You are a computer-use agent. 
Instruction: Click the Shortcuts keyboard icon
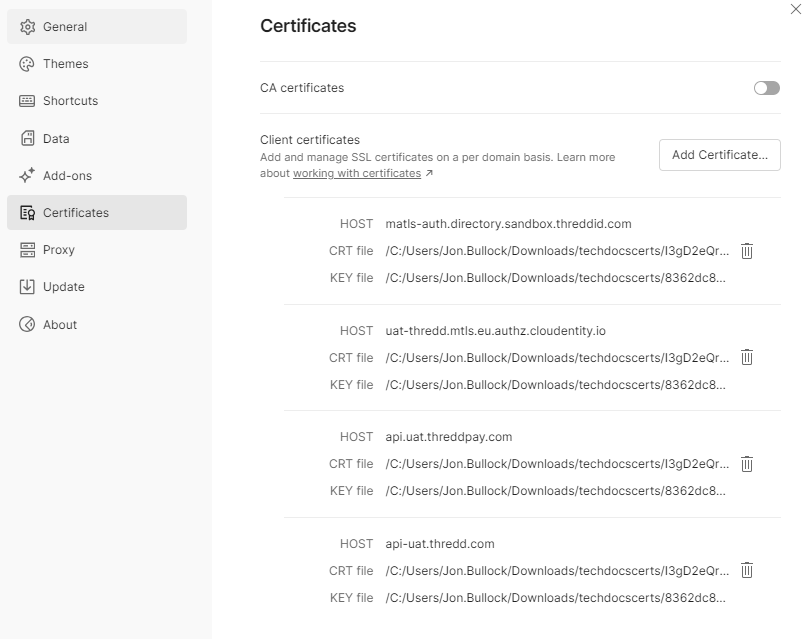pyautogui.click(x=27, y=100)
